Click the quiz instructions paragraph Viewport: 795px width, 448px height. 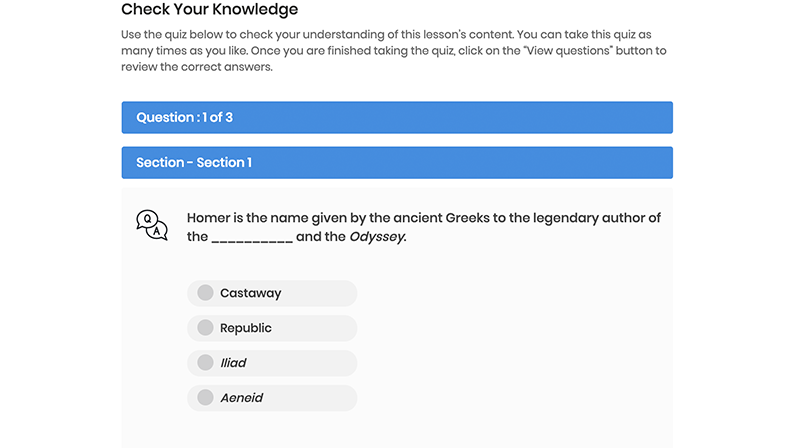[x=393, y=51]
